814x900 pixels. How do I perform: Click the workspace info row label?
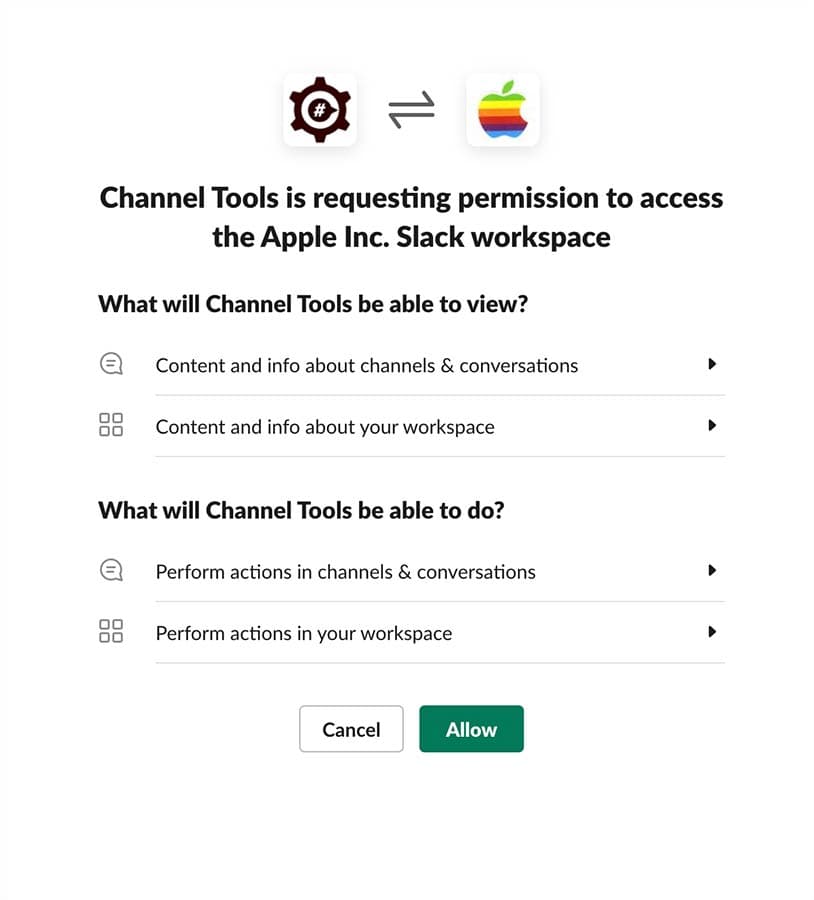(x=325, y=427)
